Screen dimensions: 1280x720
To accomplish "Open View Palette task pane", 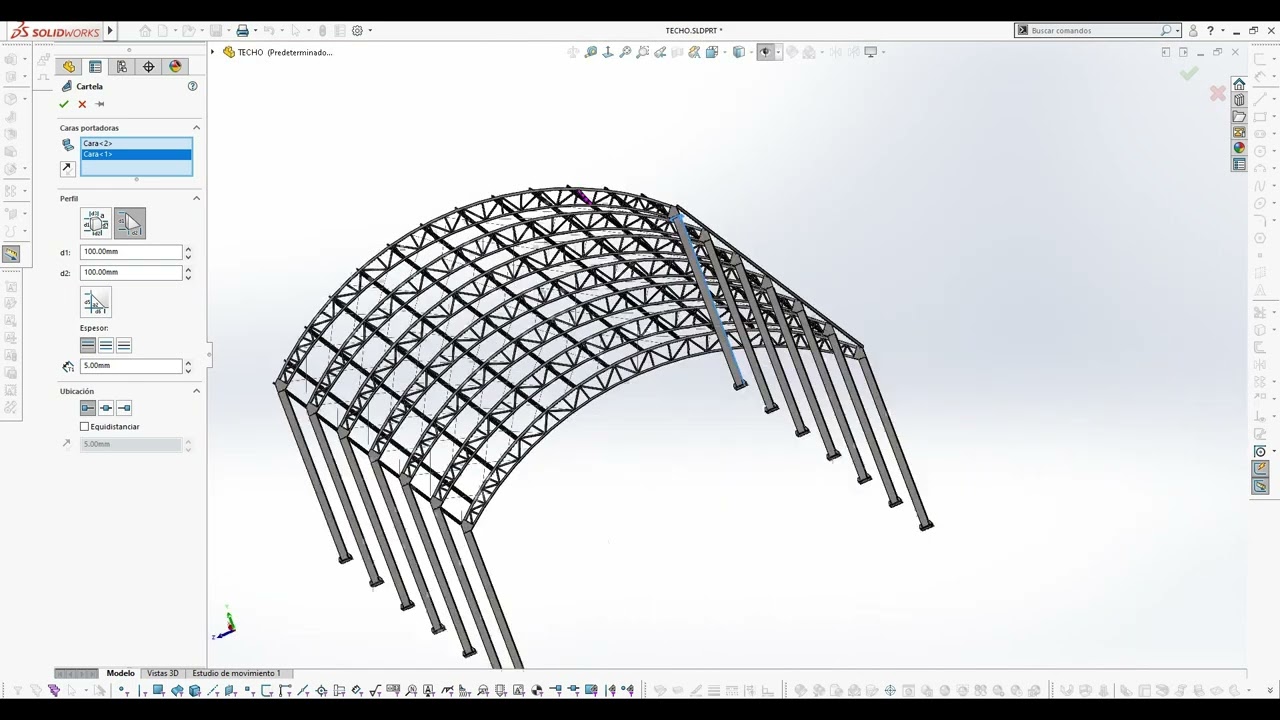I will point(1239,132).
